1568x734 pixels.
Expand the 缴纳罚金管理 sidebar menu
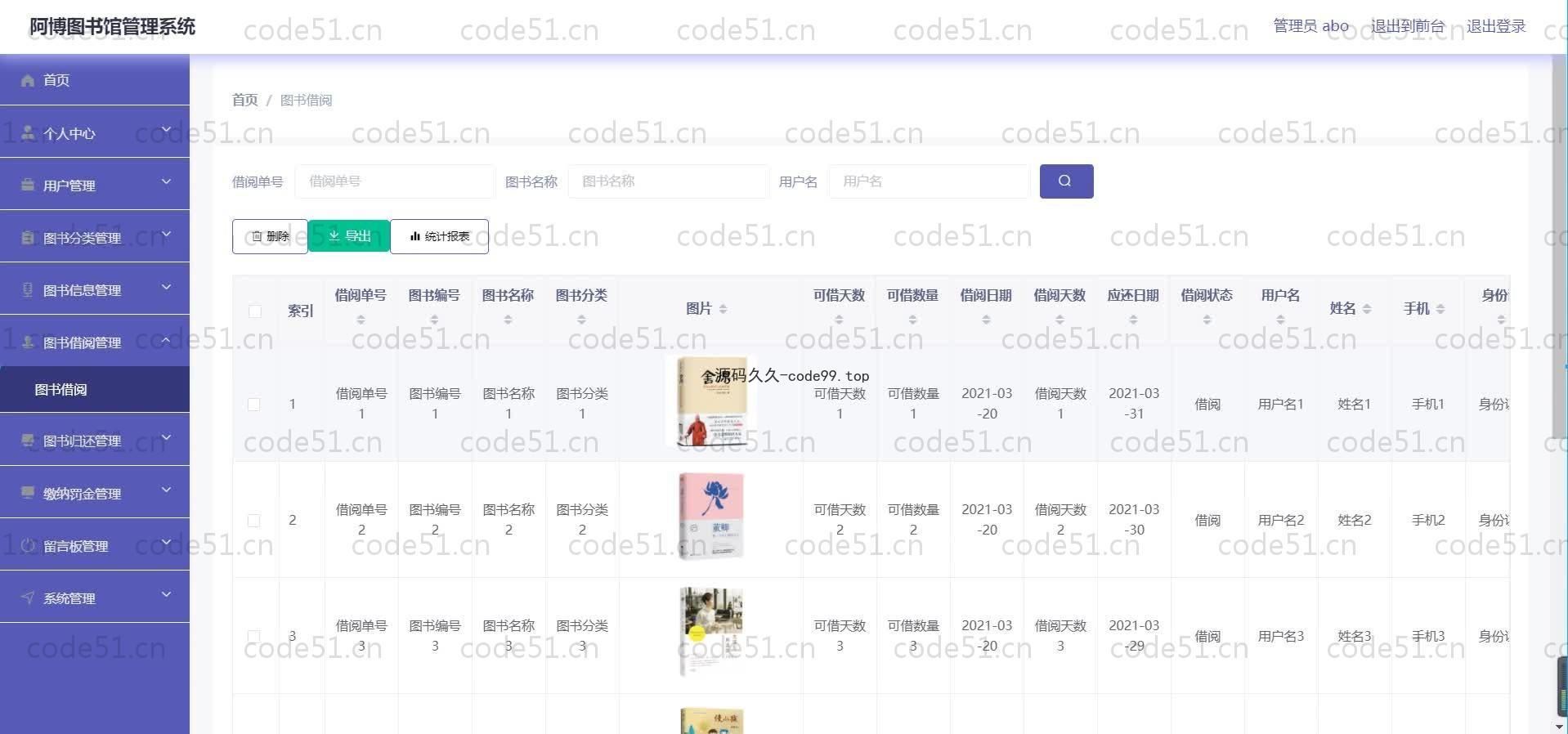pos(166,490)
